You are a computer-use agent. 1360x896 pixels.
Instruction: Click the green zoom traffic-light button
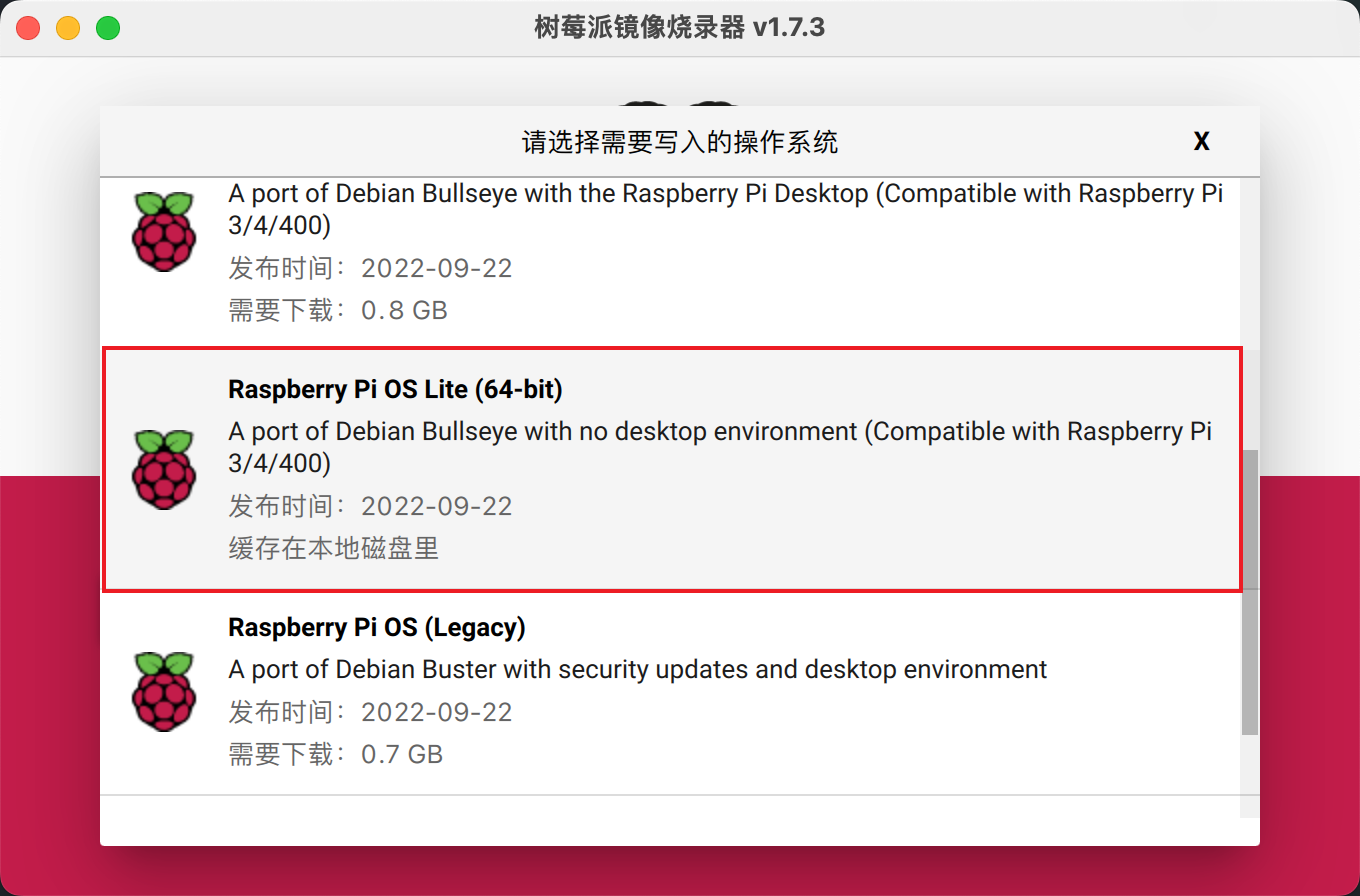click(108, 27)
